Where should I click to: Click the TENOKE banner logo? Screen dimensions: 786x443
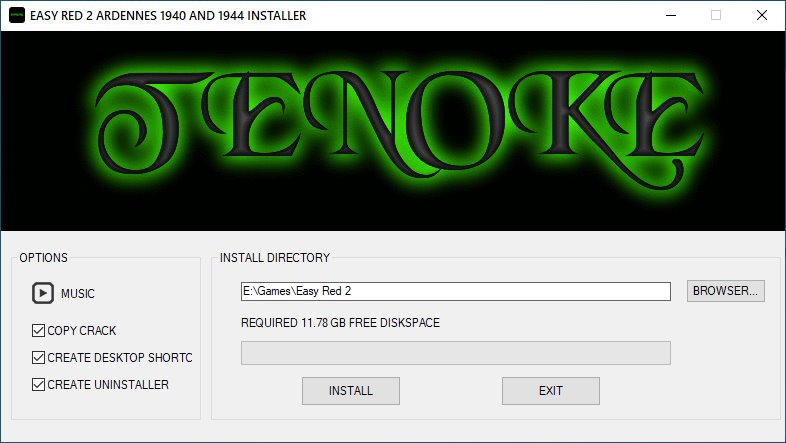click(x=392, y=130)
